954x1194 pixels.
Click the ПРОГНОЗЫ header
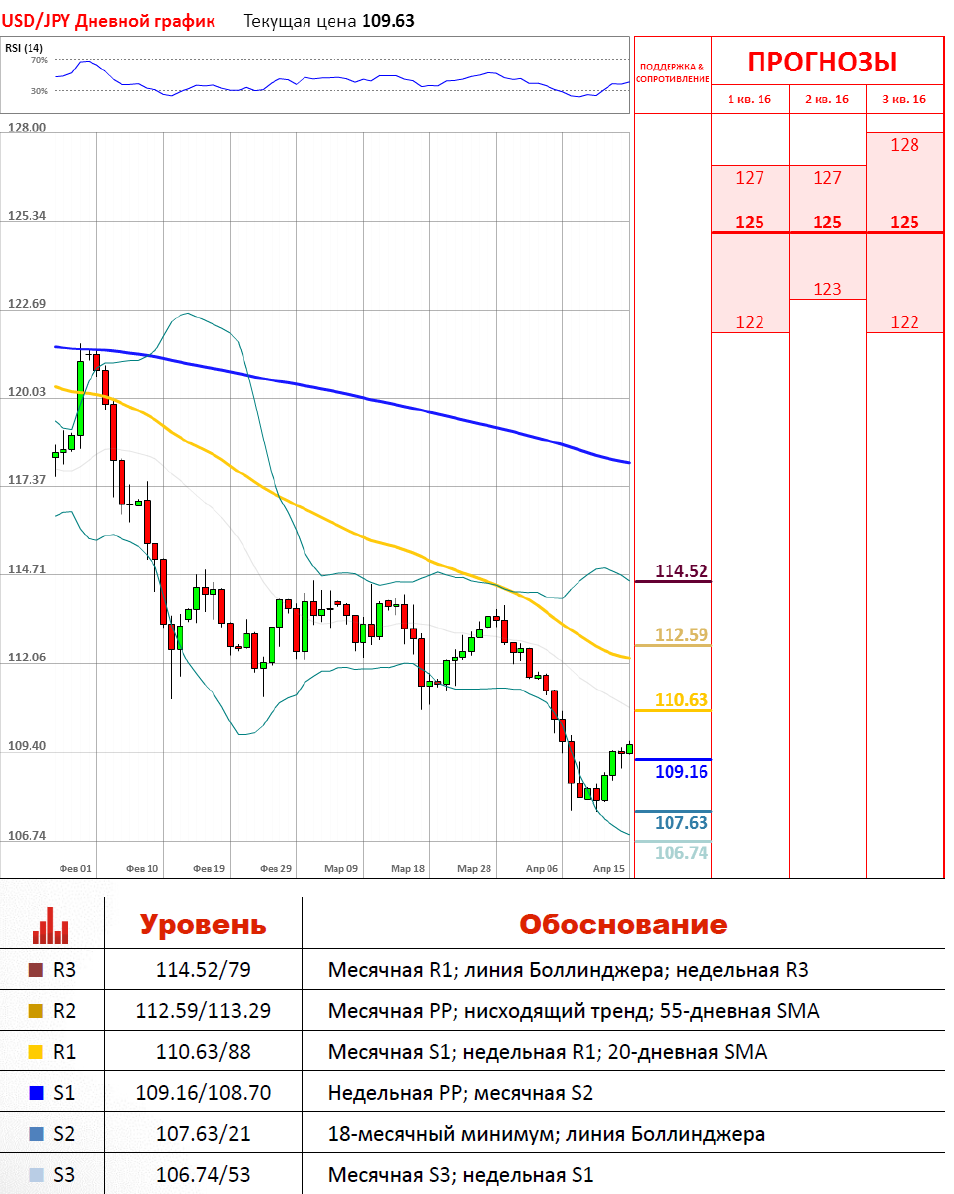[x=822, y=62]
